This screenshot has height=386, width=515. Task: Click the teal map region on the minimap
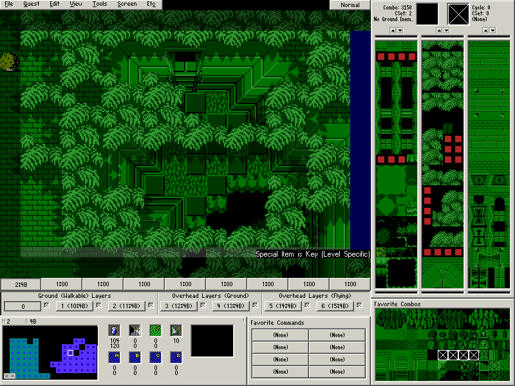click(x=23, y=357)
